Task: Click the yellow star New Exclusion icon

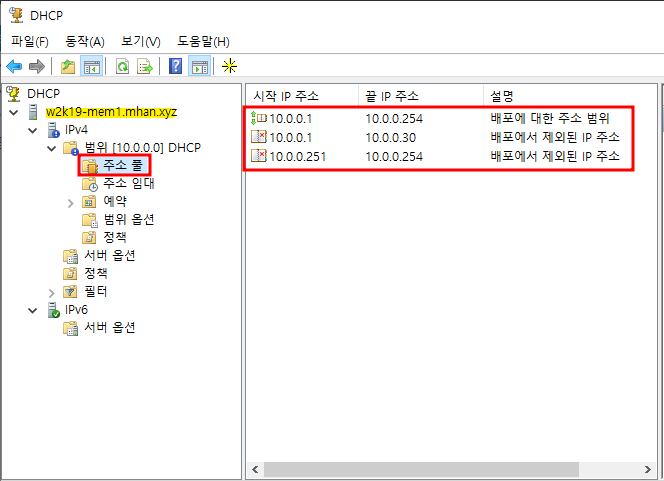Action: pos(229,66)
